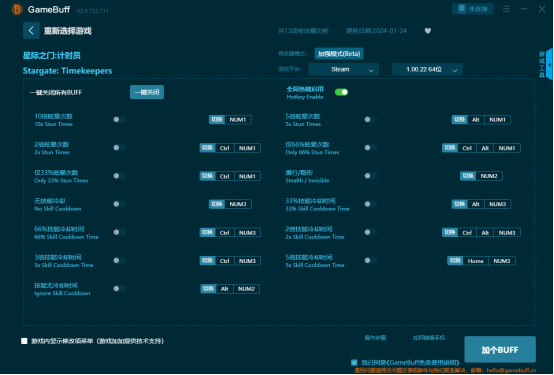Click Alt key for 5x Stun Times
Screen dimensions: 554x375
click(476, 120)
